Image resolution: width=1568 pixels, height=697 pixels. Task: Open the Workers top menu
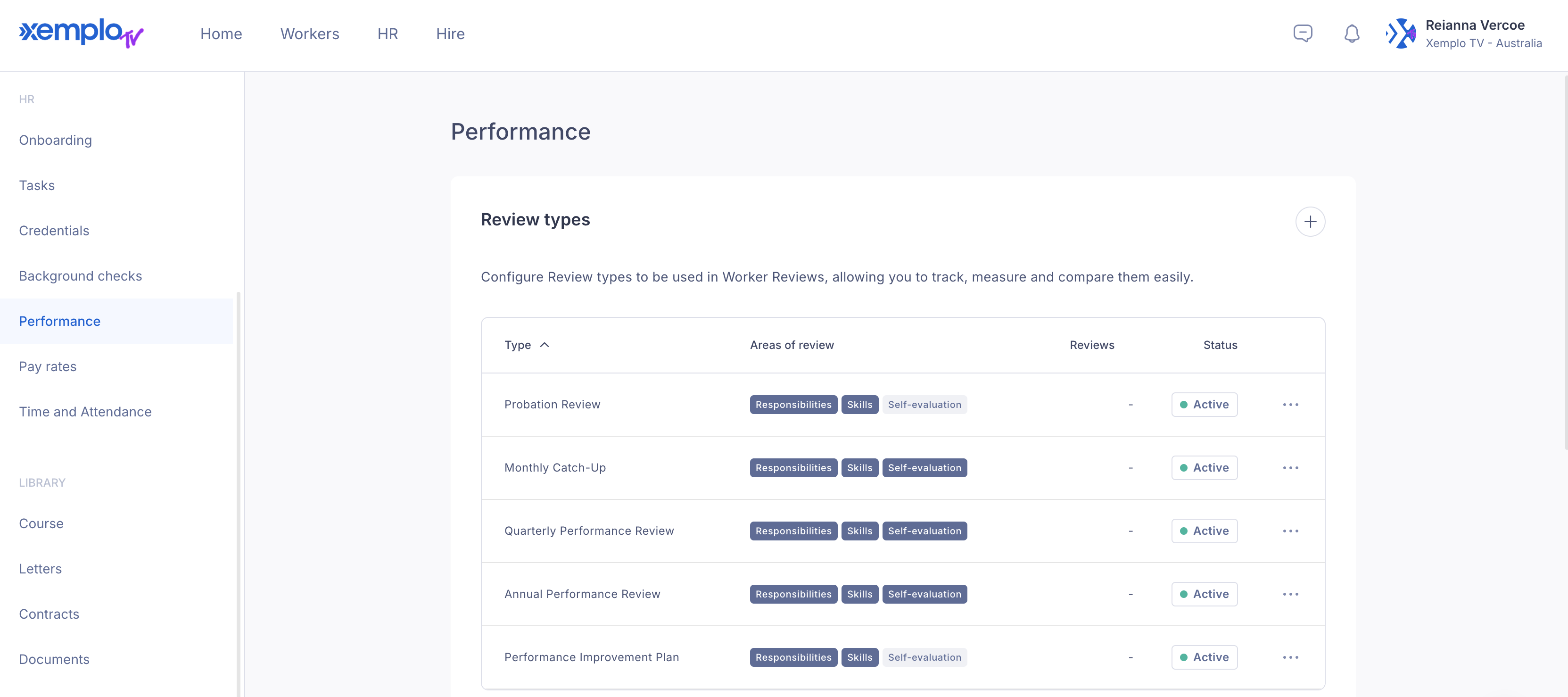coord(309,34)
